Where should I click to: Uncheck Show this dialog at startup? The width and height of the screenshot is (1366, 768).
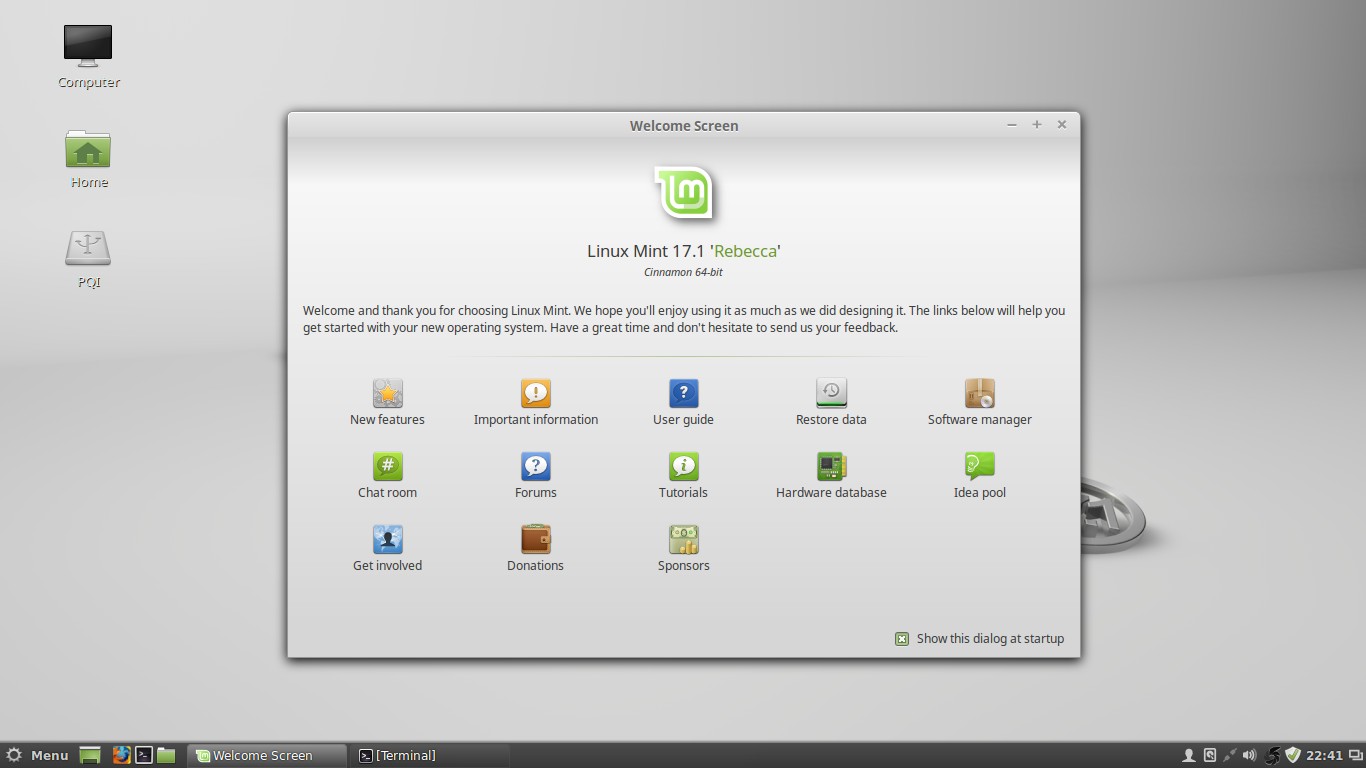903,638
